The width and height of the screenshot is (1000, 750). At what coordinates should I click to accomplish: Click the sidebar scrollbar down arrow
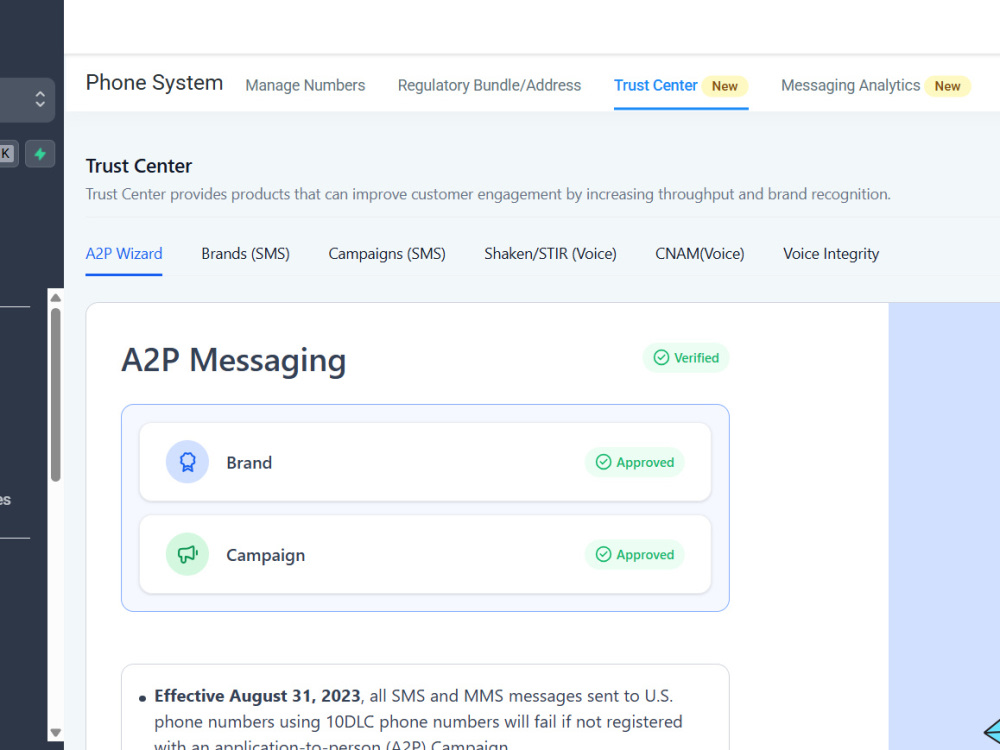point(55,733)
